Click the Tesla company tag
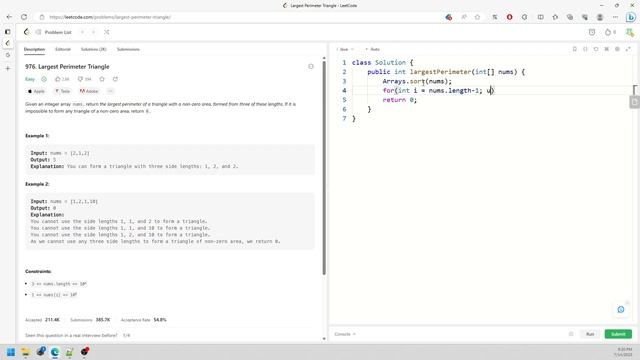Image resolution: width=640 pixels, height=360 pixels. [x=62, y=91]
